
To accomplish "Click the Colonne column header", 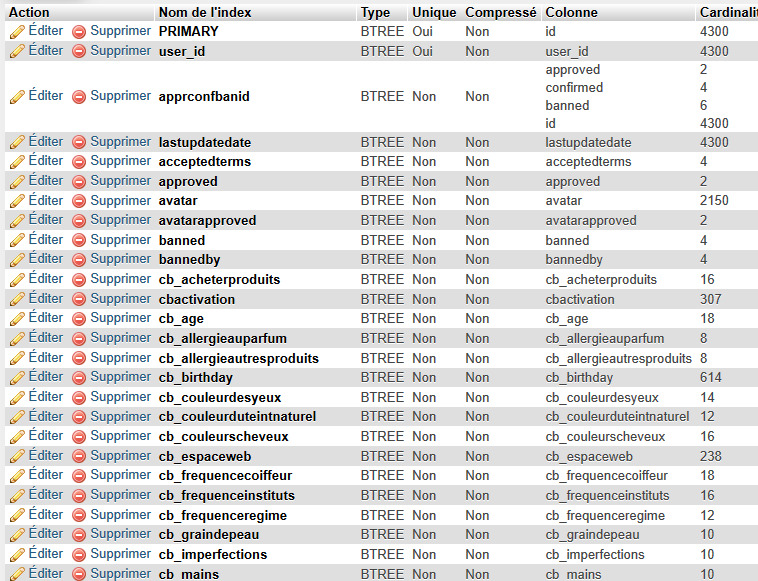I will click(571, 13).
